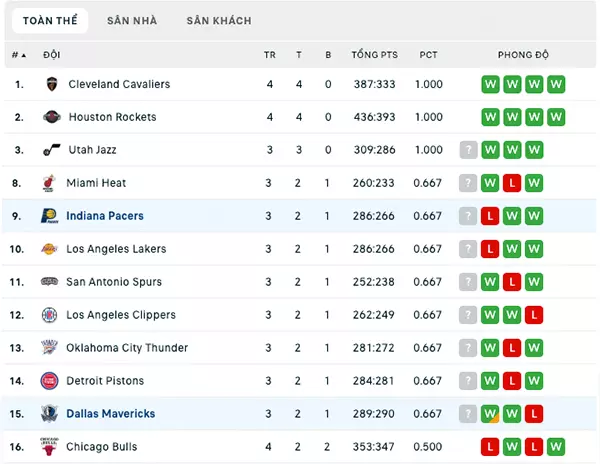The height and width of the screenshot is (464, 600).
Task: Open the Los Angeles Clippers team link
Action: click(x=121, y=315)
